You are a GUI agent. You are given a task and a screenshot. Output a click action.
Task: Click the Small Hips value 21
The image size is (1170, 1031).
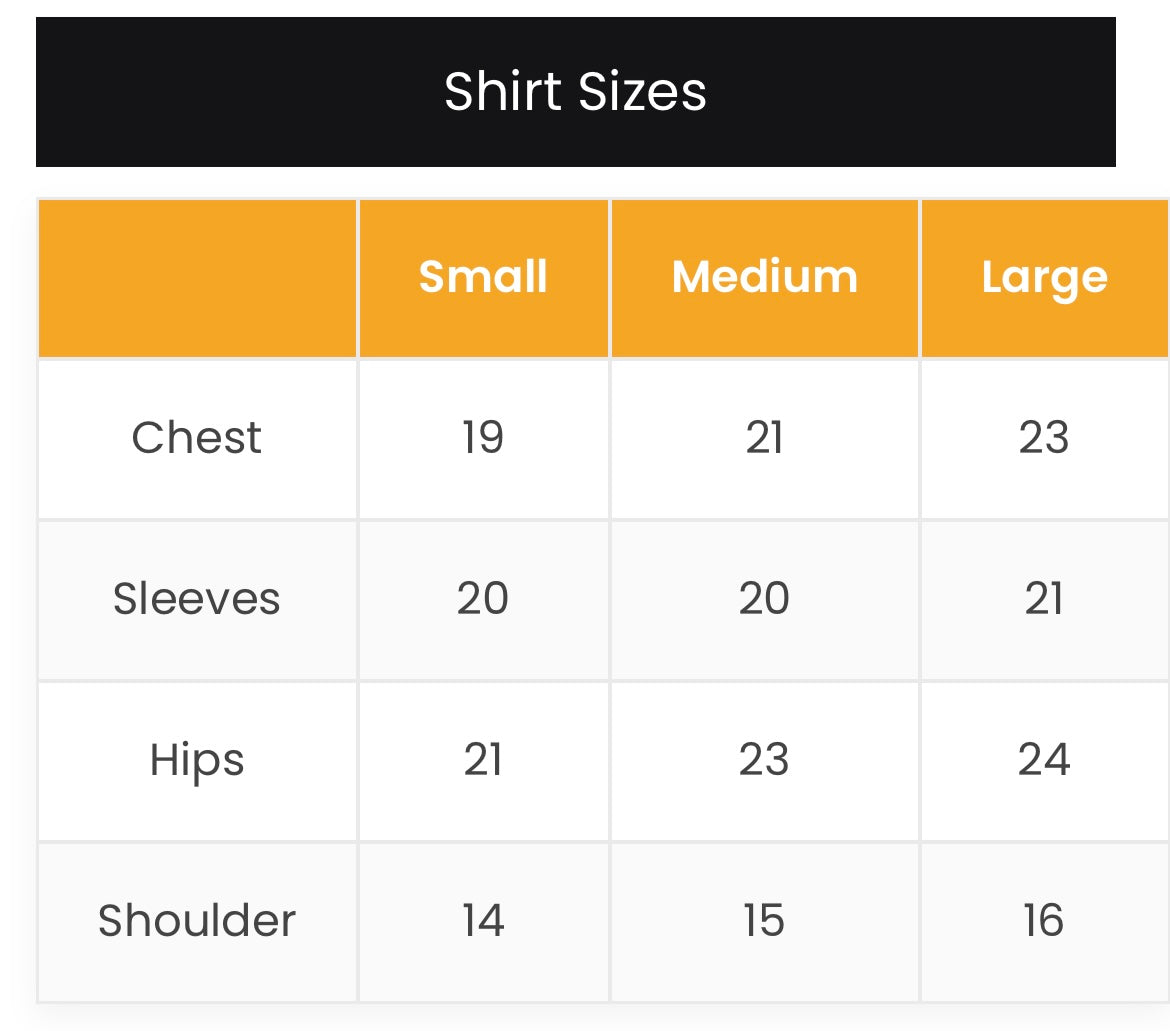click(483, 760)
